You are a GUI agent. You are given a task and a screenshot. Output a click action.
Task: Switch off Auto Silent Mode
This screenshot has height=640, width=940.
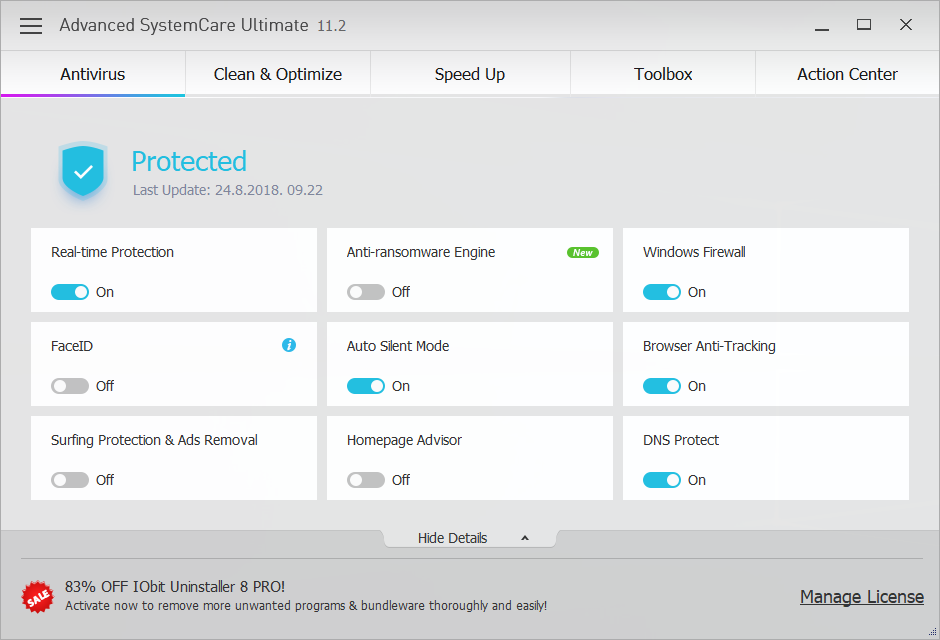tap(366, 386)
